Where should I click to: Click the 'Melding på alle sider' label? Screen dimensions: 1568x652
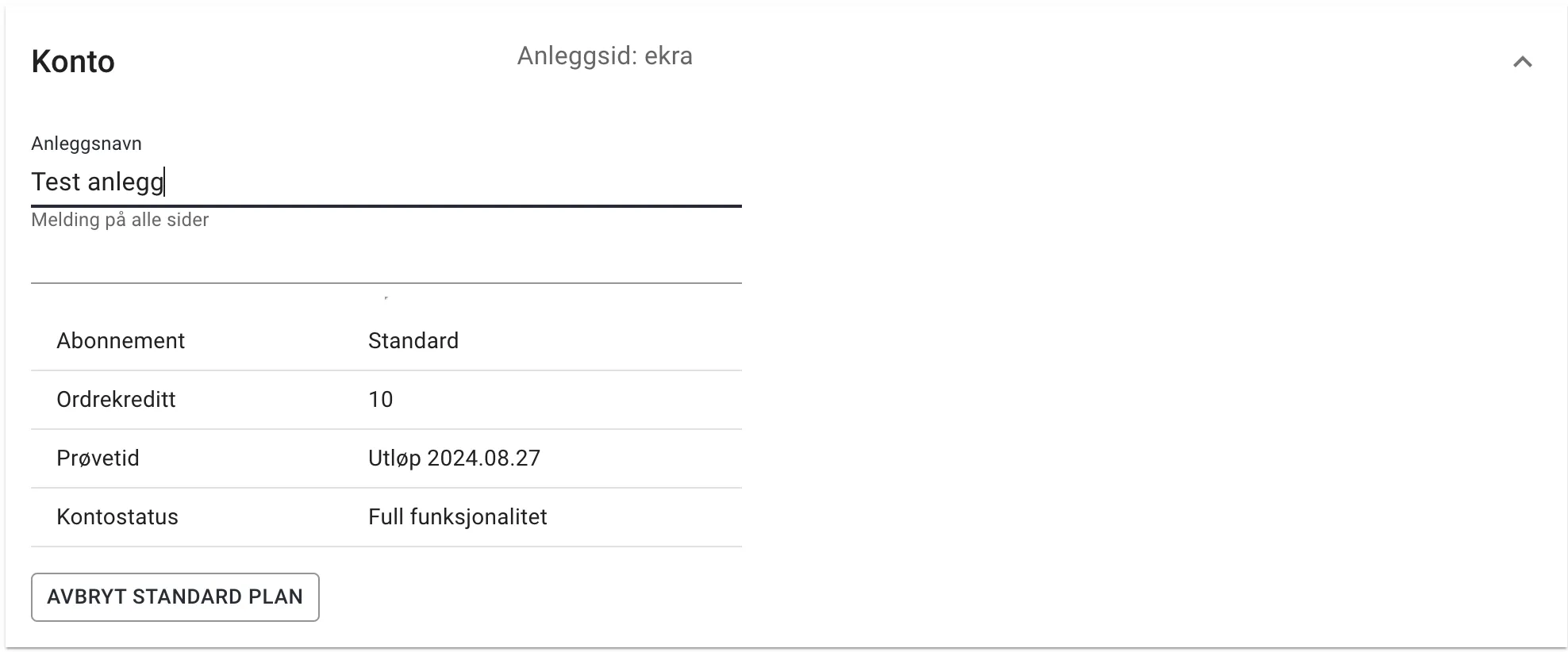coord(120,220)
